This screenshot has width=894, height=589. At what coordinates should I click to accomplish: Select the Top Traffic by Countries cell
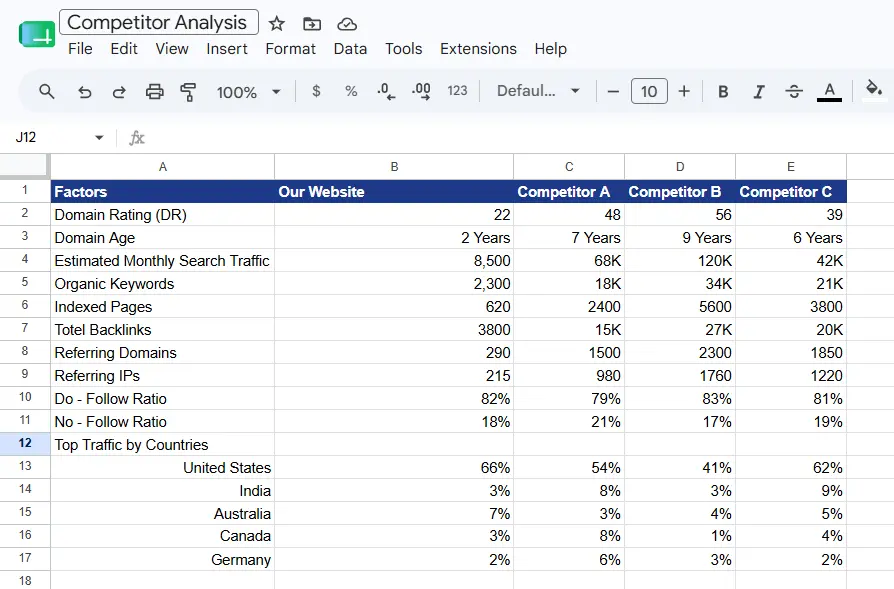(162, 444)
